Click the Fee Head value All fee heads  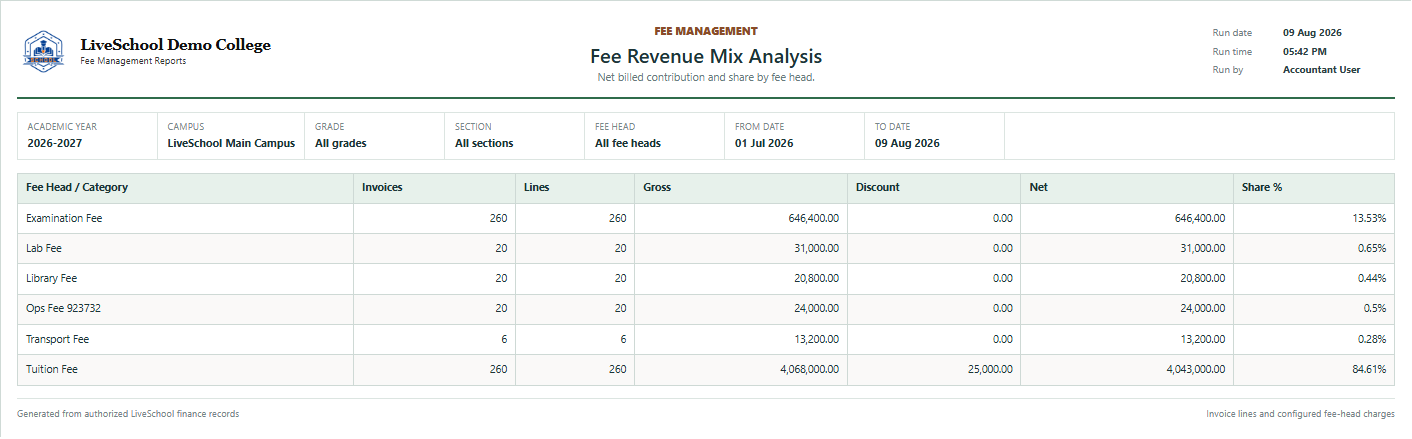pos(628,143)
